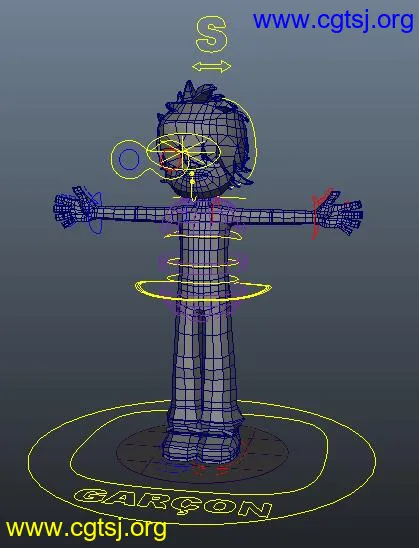The width and height of the screenshot is (419, 548).
Task: Click the double-headed arrow control below the S
Action: 212,66
